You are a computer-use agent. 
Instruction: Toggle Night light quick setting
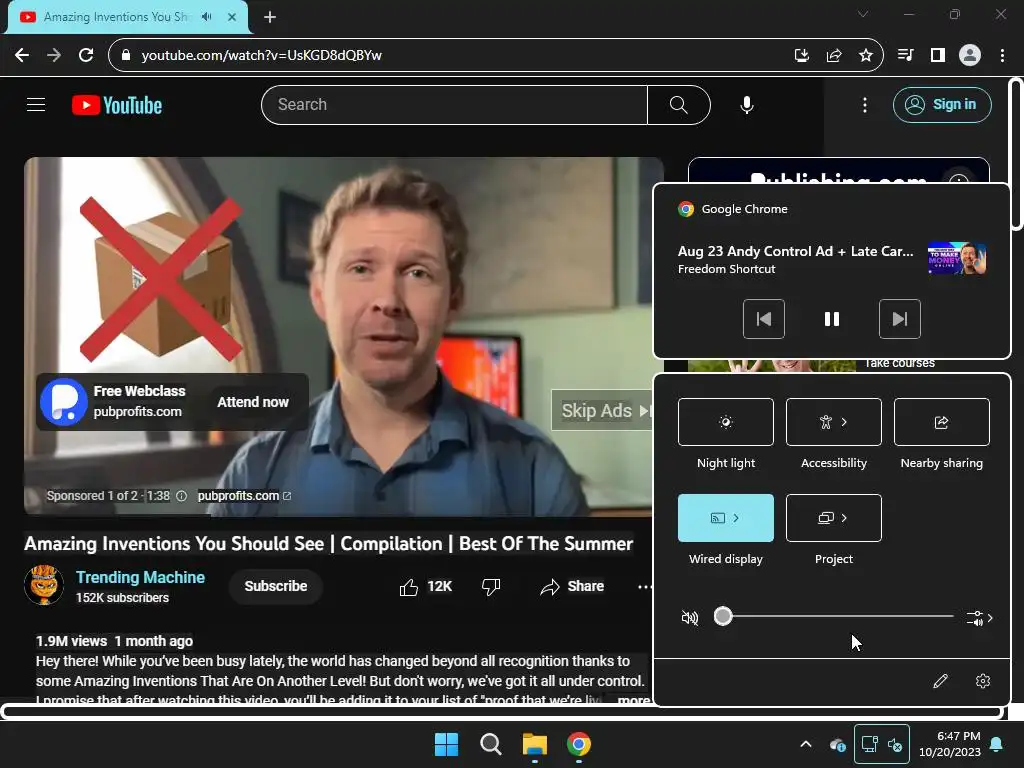coord(726,422)
